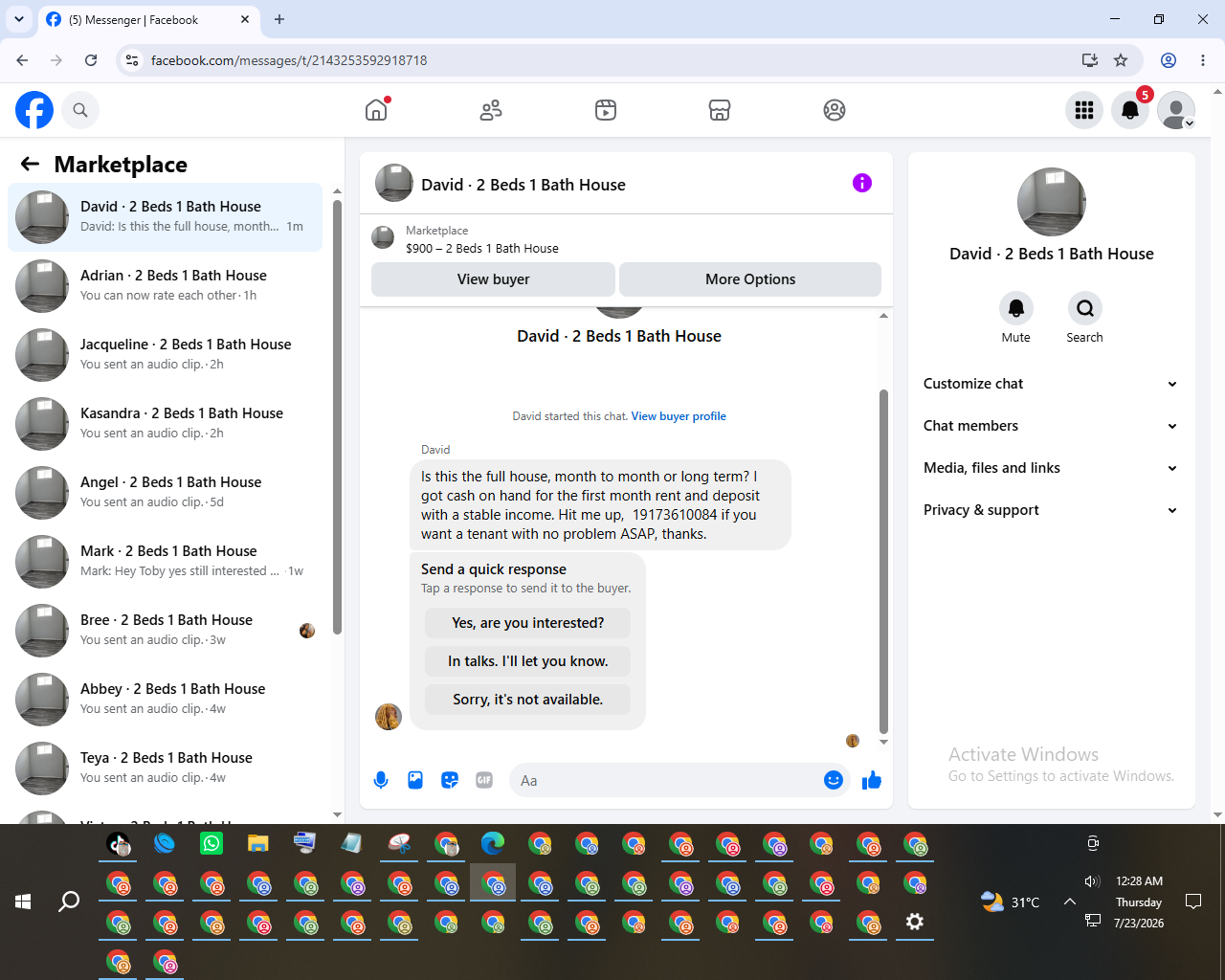The image size is (1225, 980).
Task: Open the Chrome profile icon
Action: click(x=1169, y=60)
